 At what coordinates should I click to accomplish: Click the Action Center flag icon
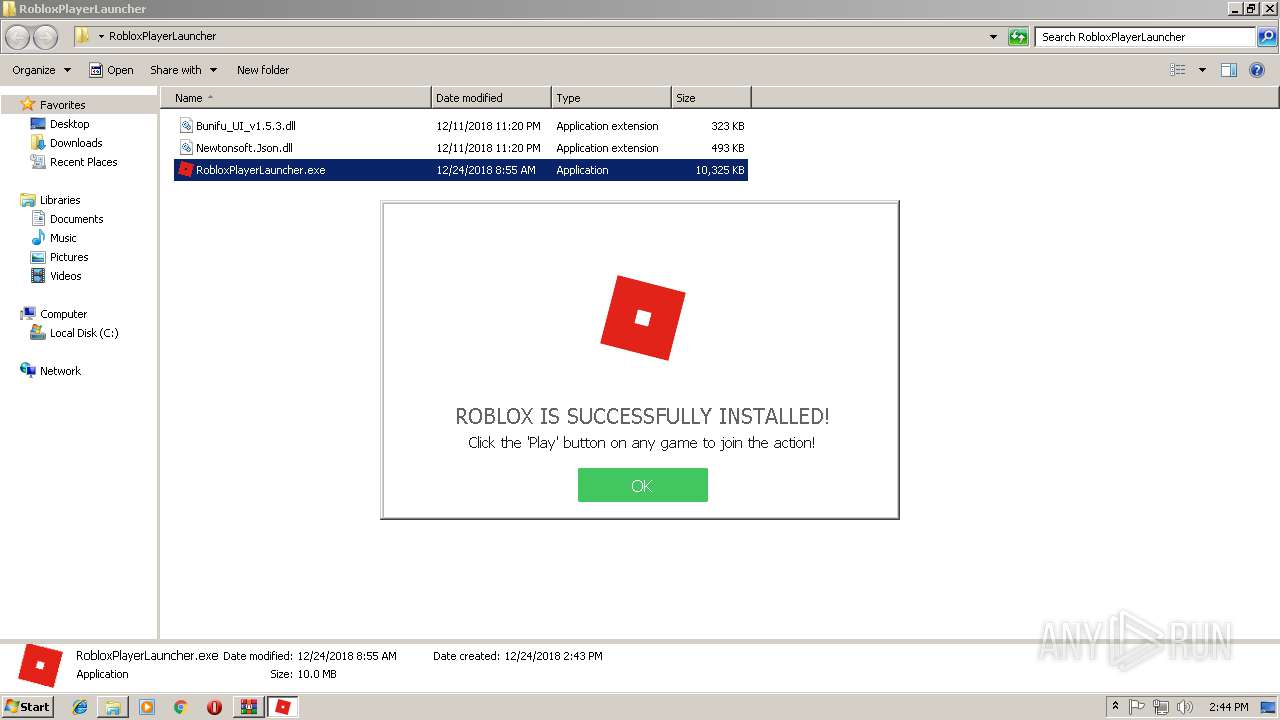coord(1137,707)
